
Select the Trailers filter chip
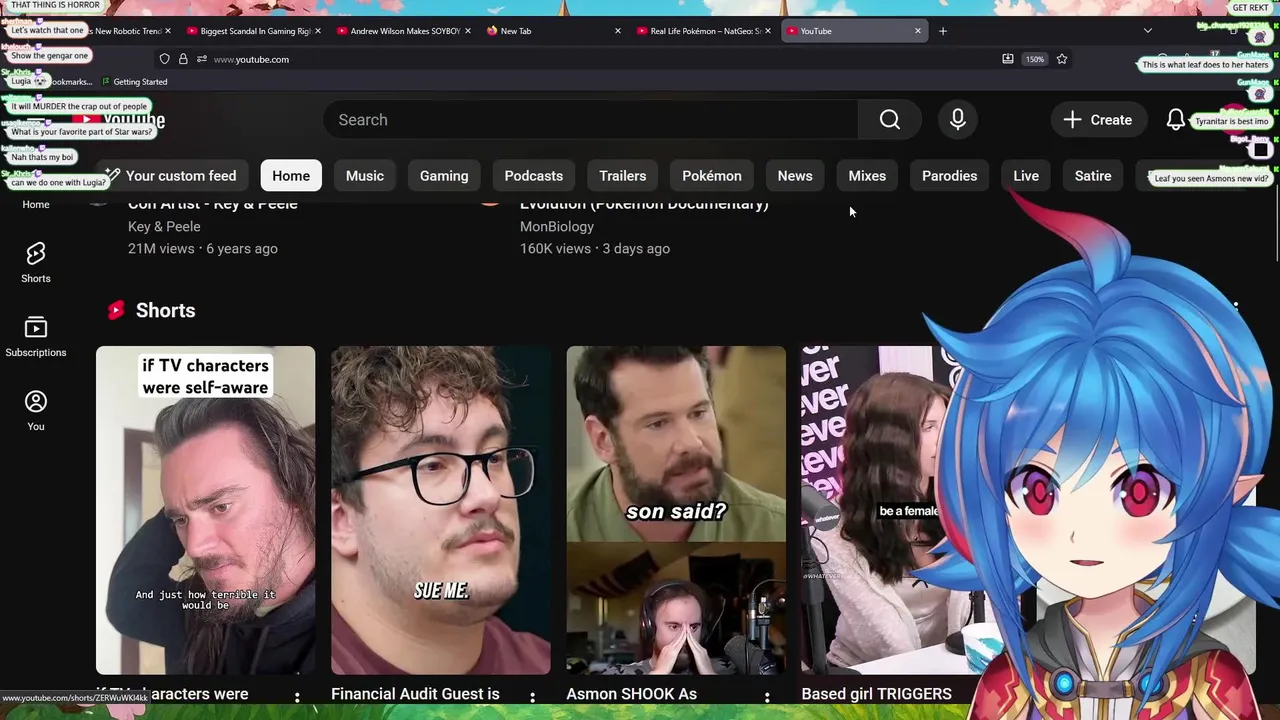623,176
